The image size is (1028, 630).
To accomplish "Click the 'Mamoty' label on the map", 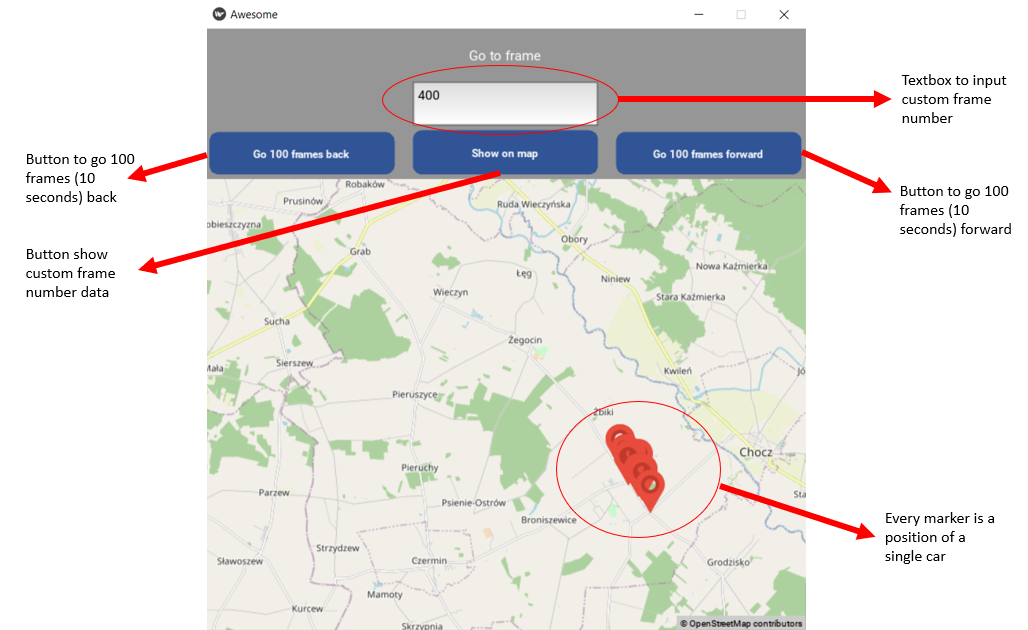I will tap(385, 595).
